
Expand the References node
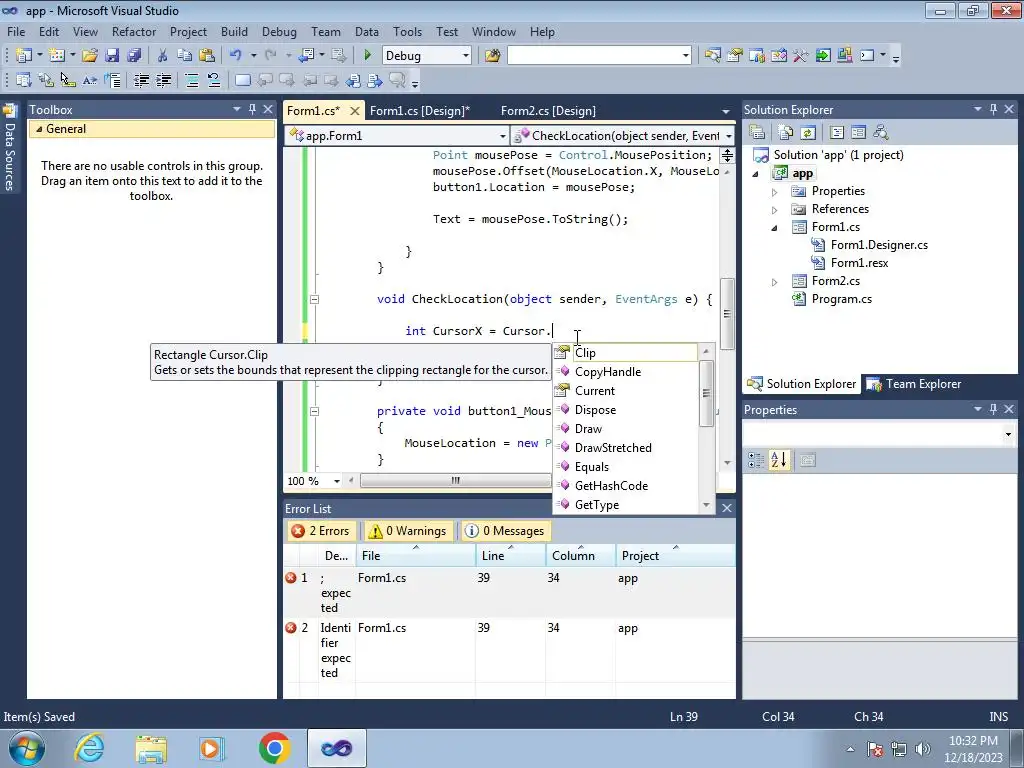(x=775, y=210)
